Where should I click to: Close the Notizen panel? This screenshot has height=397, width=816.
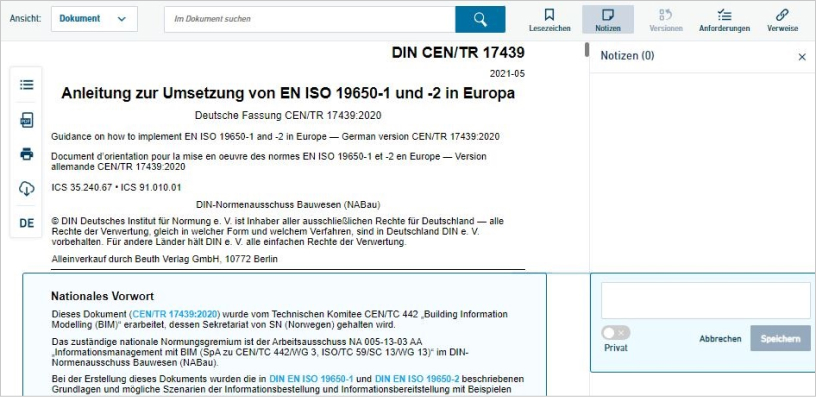point(802,57)
